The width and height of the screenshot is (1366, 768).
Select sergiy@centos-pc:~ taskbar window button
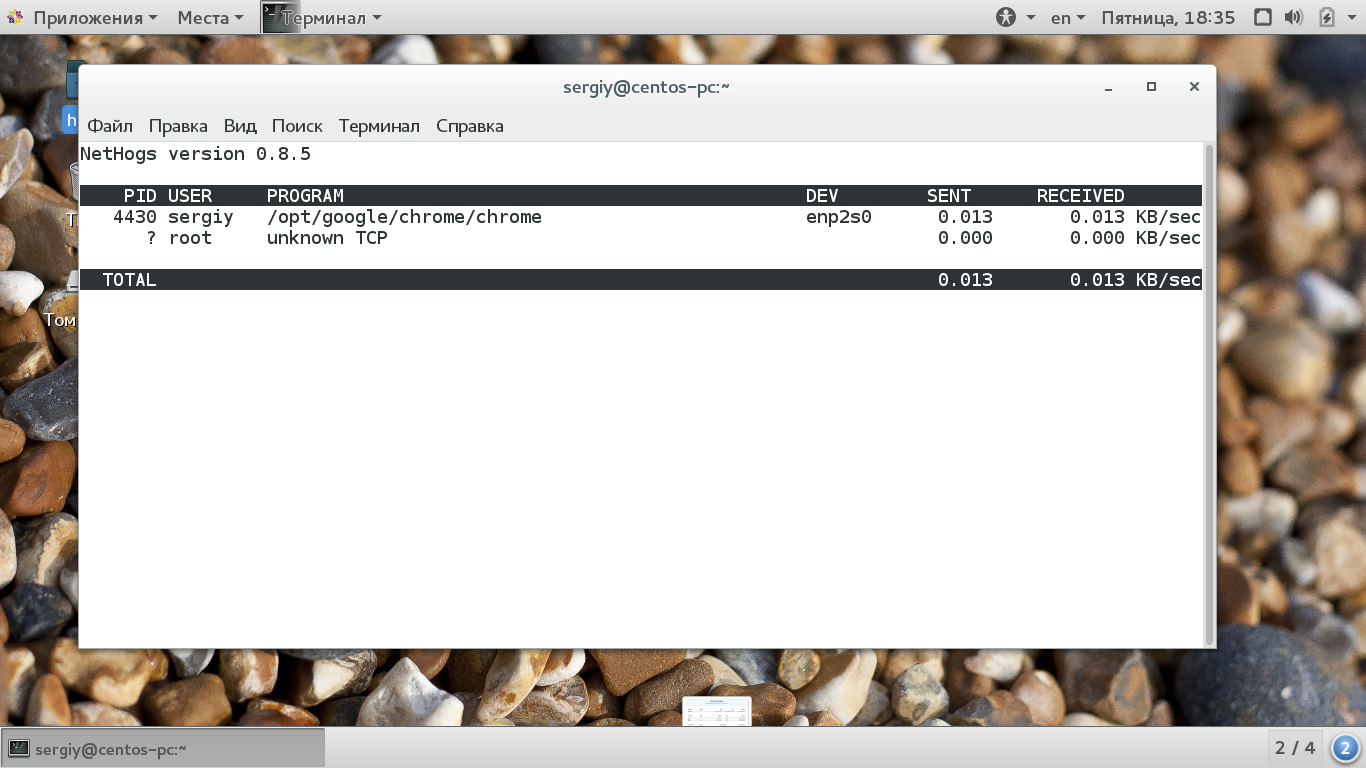[x=164, y=748]
